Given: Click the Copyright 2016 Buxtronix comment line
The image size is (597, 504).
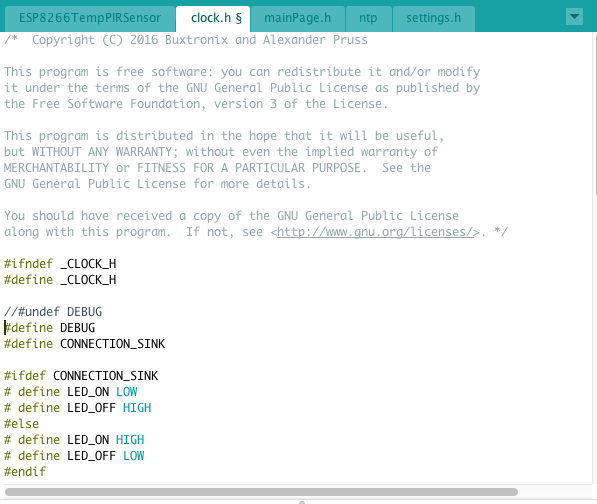Looking at the screenshot, I should click(186, 40).
